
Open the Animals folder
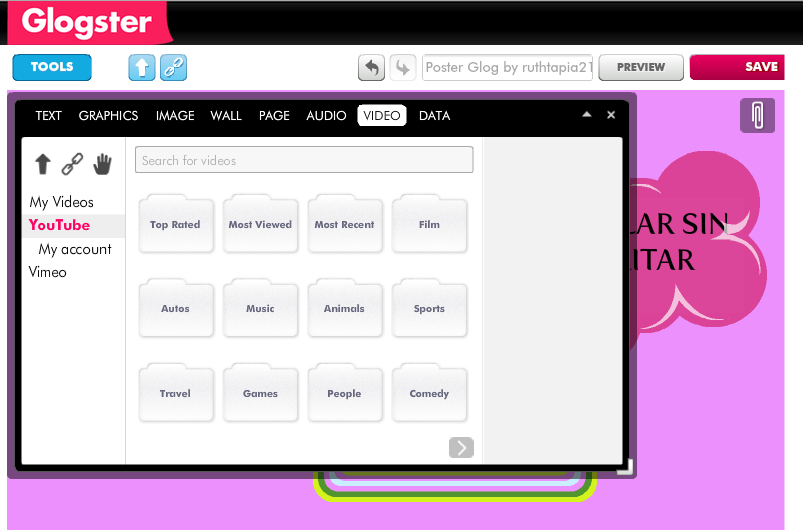(x=345, y=308)
